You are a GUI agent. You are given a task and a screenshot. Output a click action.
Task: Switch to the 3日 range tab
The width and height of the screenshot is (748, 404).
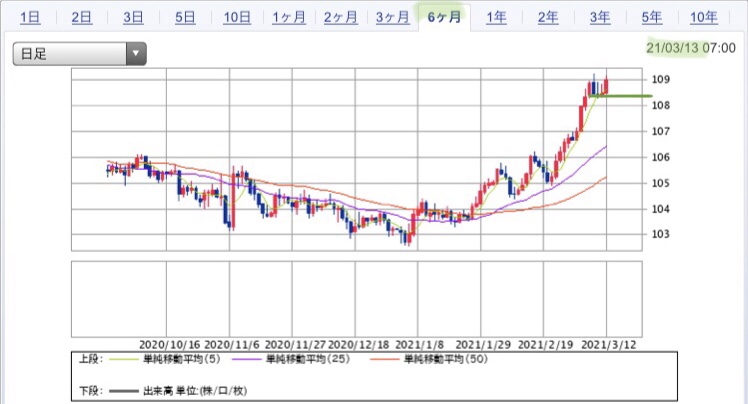[133, 18]
